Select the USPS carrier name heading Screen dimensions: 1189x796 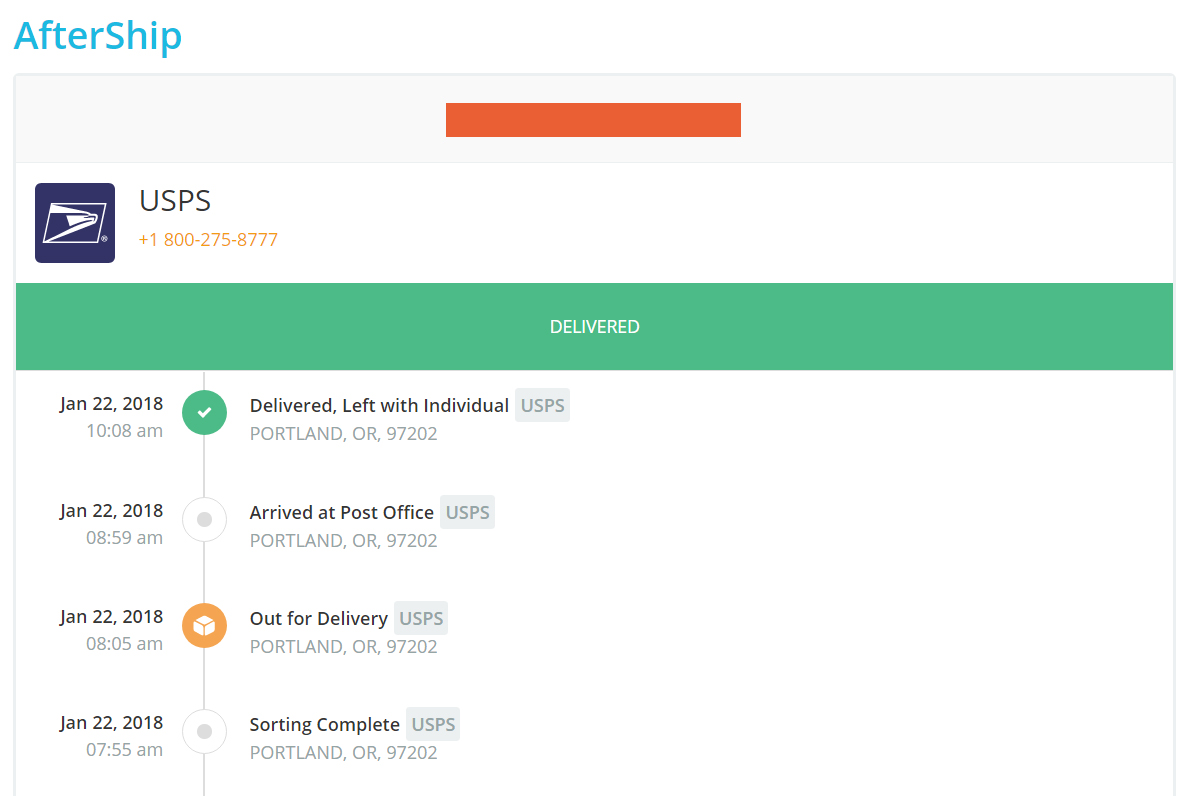[x=175, y=201]
